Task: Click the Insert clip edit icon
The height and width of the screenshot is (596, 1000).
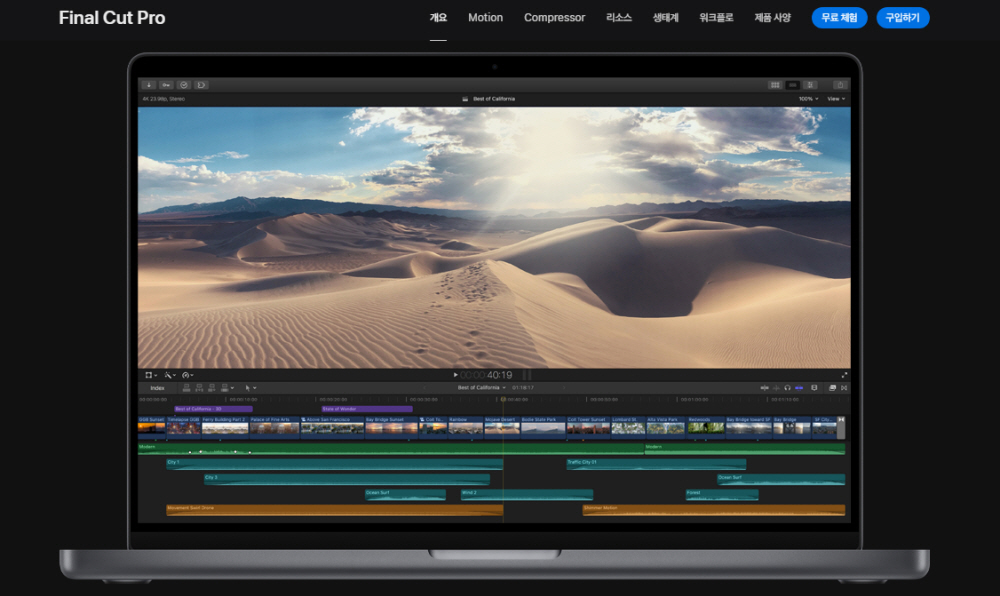Action: click(x=199, y=388)
